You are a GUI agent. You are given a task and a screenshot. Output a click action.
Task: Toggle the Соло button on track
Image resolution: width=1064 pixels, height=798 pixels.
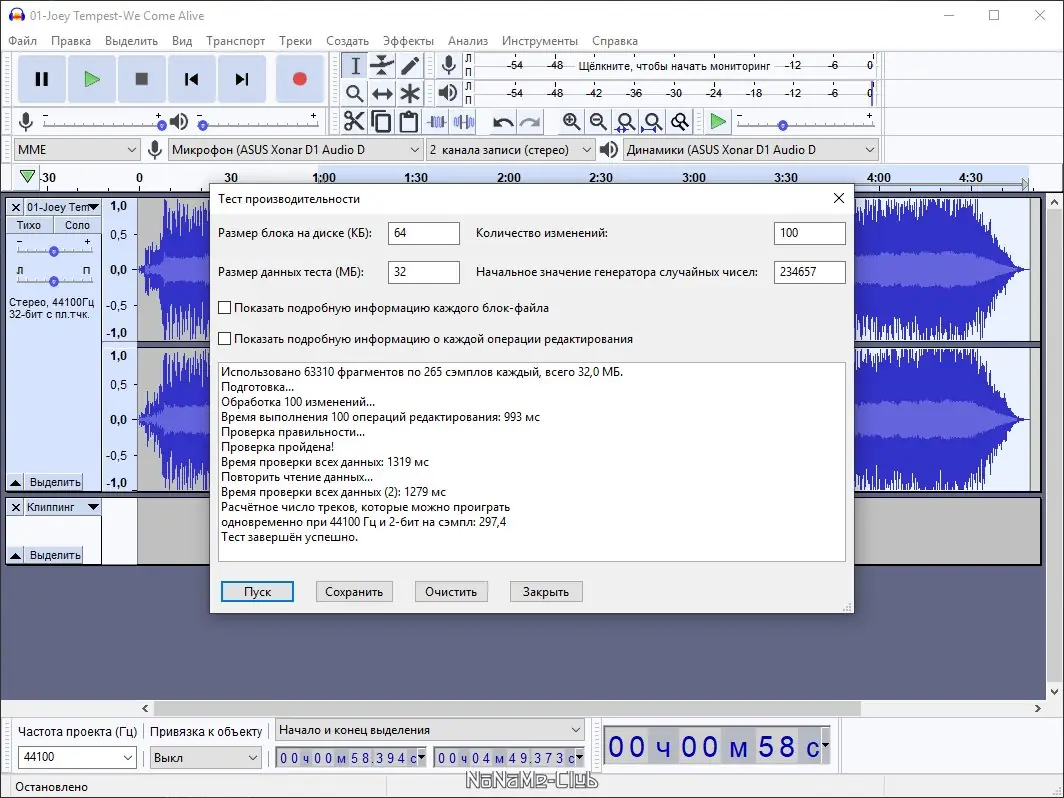pos(77,225)
